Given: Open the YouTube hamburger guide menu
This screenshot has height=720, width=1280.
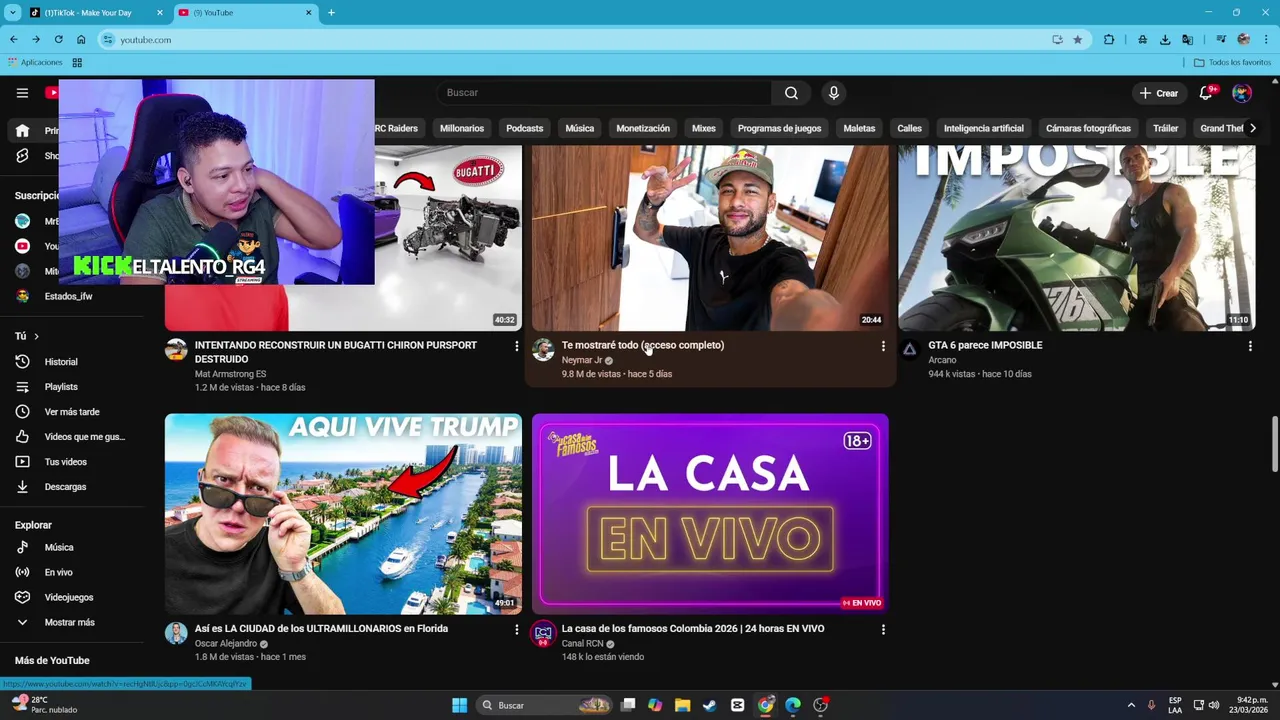Looking at the screenshot, I should point(22,93).
